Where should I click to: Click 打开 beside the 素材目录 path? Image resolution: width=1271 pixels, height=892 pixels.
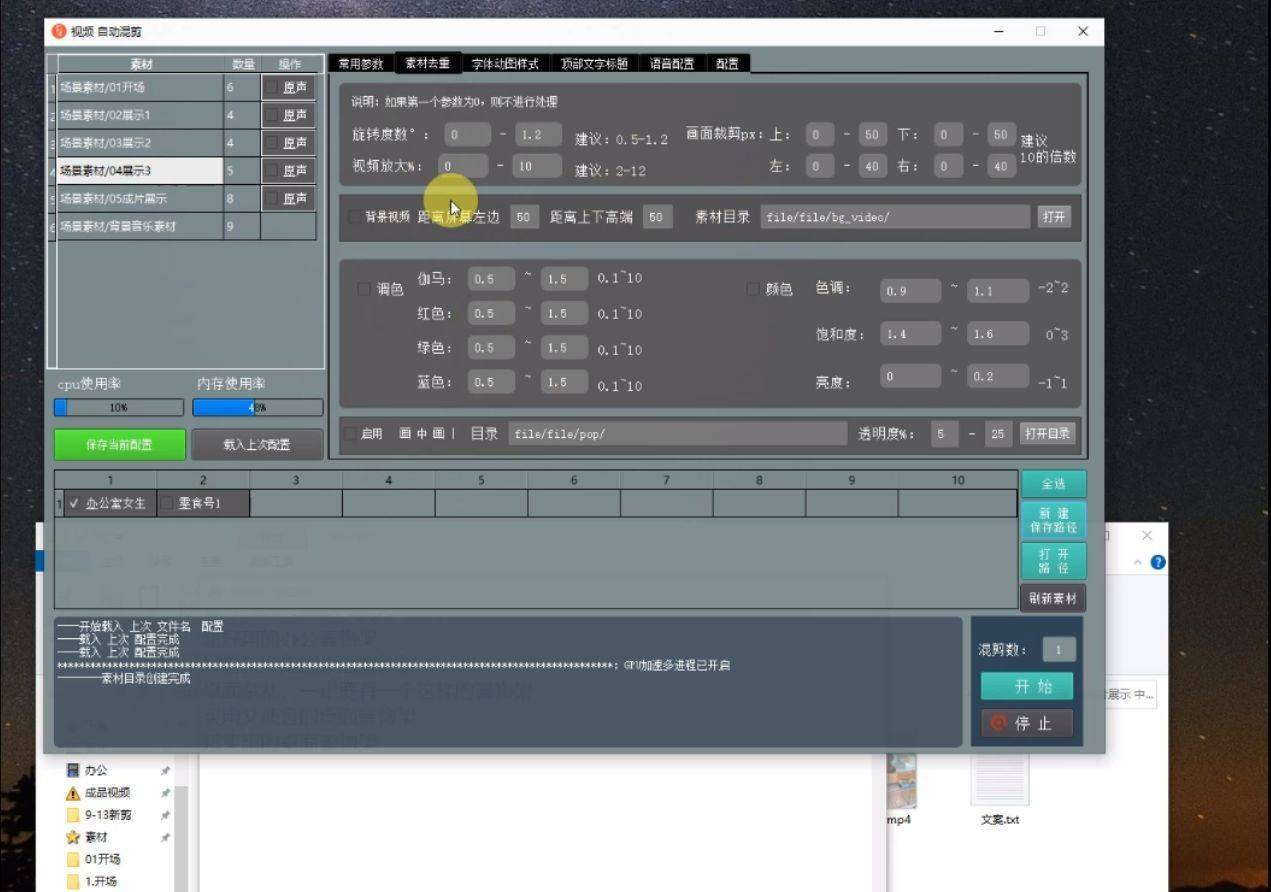(x=1053, y=216)
